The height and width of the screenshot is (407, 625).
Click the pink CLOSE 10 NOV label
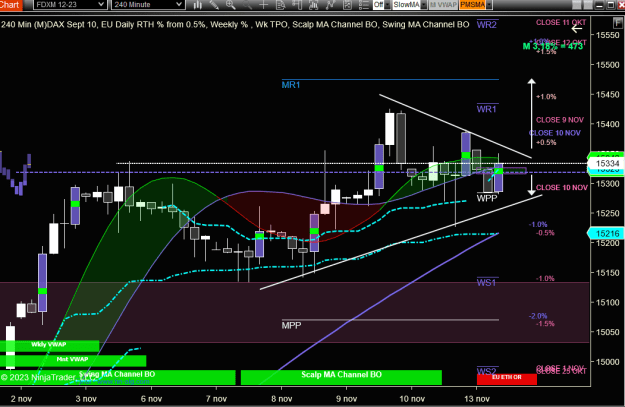(562, 187)
